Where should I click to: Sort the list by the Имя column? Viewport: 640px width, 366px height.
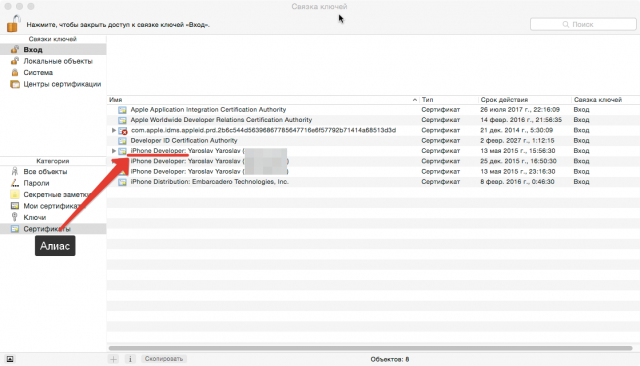click(263, 100)
